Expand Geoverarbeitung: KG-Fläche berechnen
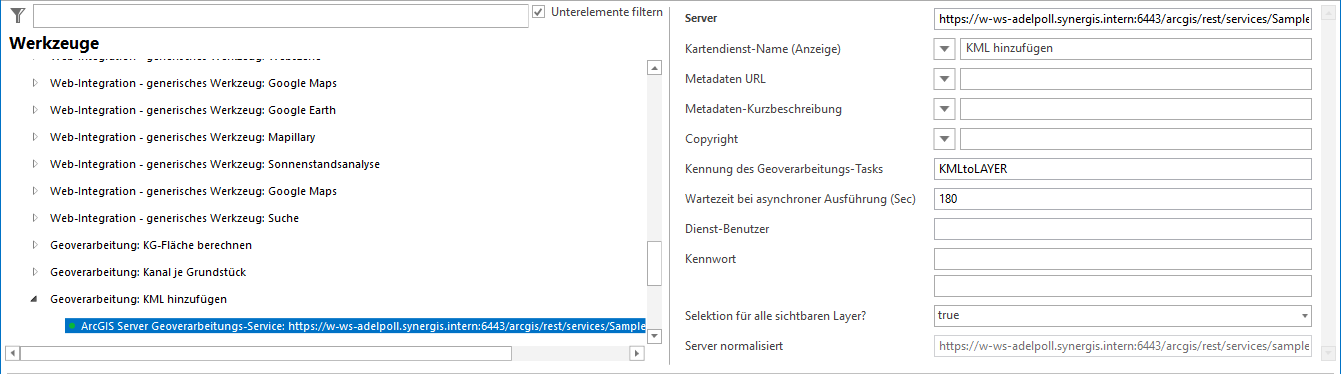1341x374 pixels. 36,245
